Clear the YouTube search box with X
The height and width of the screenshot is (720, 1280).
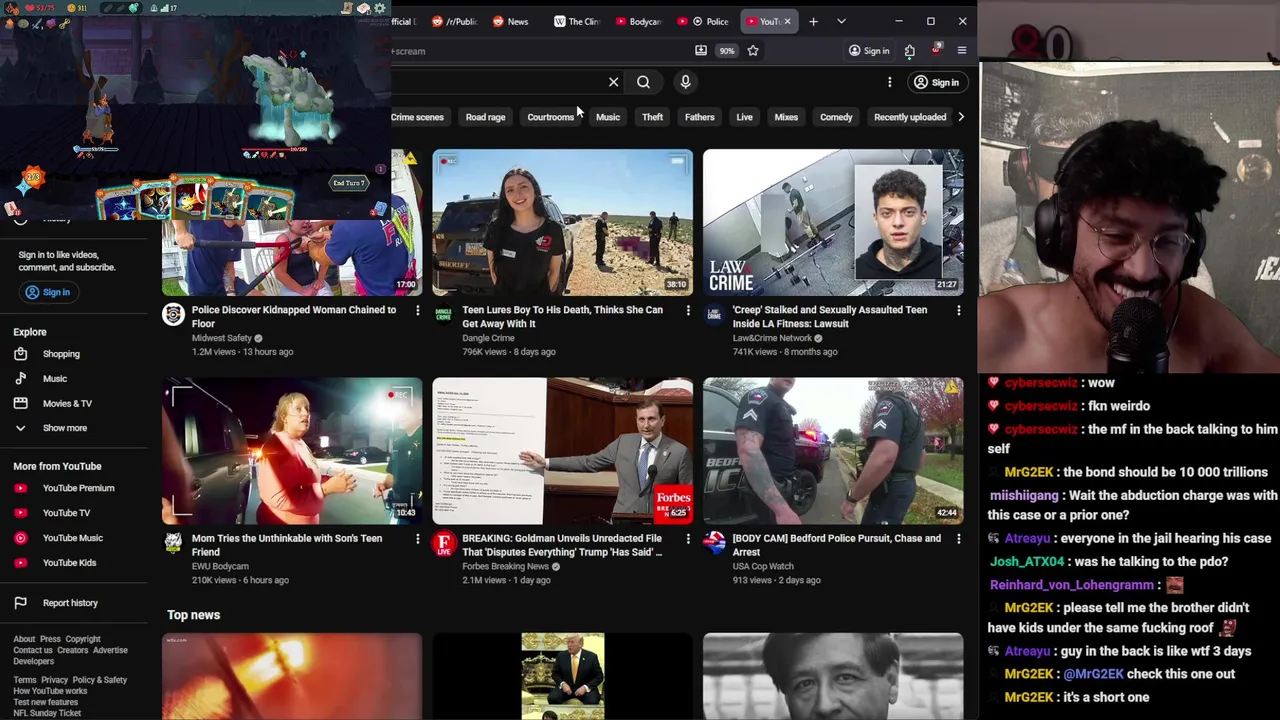[x=613, y=82]
